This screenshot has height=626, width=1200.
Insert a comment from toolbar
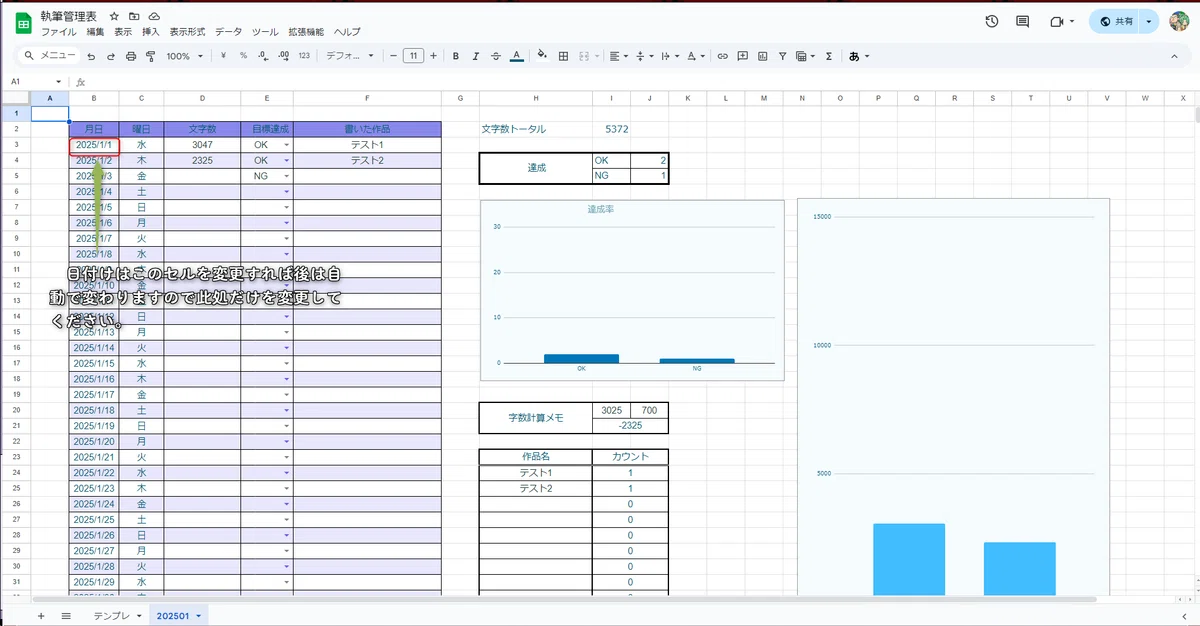[742, 56]
